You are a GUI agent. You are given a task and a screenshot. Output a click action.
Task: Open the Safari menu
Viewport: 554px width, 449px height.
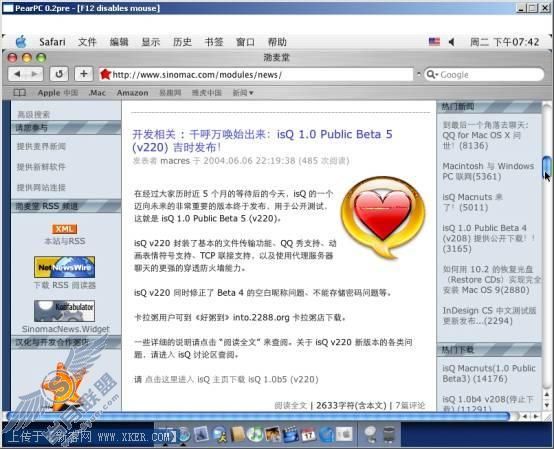[52, 42]
